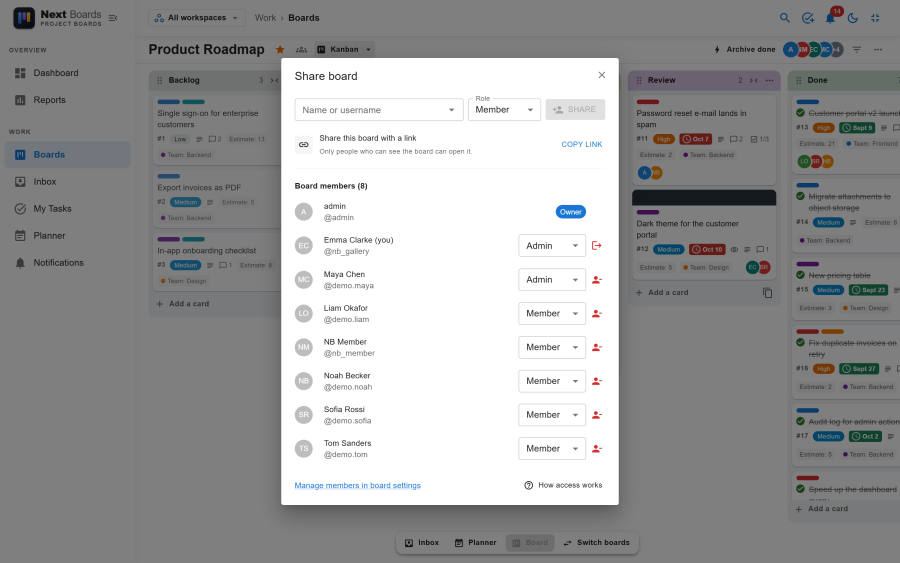This screenshot has height=563, width=900.
Task: Open Maya Chen's role dropdown
Action: [x=552, y=279]
